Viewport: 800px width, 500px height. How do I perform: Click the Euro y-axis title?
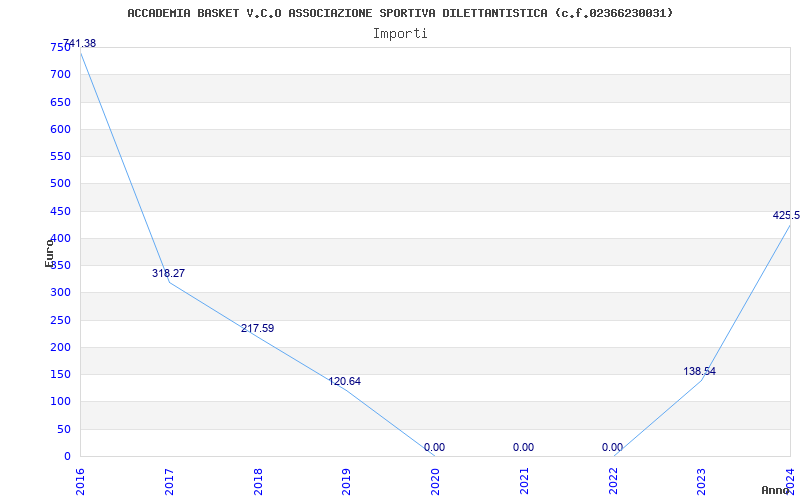coord(49,253)
